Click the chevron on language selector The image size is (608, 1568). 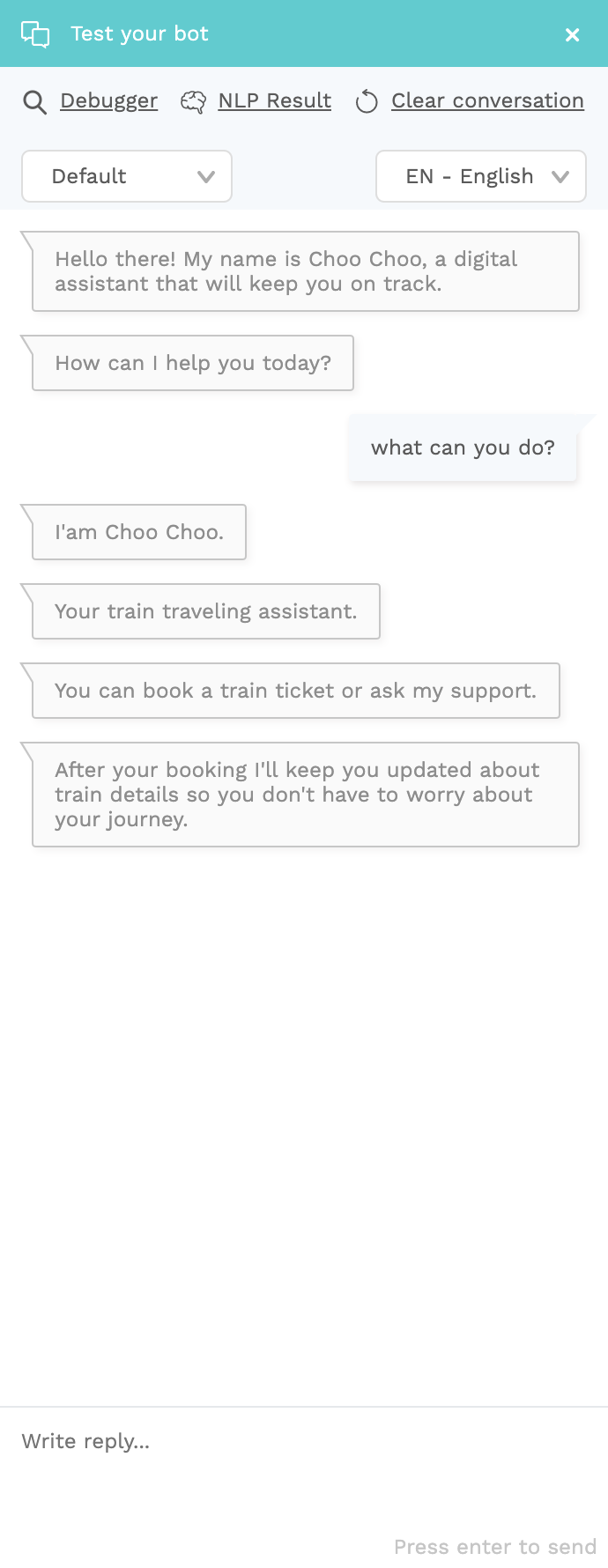560,177
